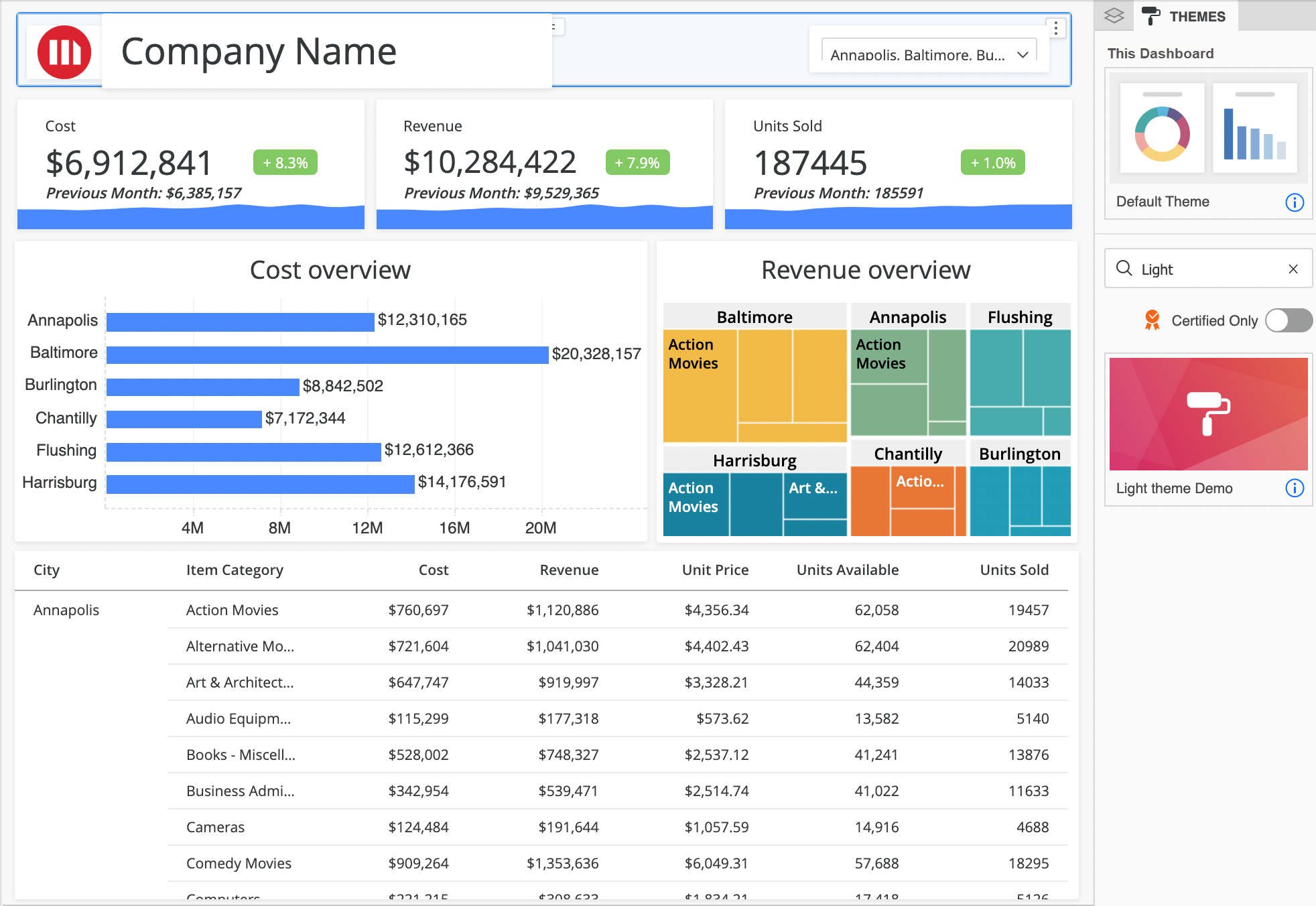Viewport: 1316px width, 906px height.
Task: Expand the city filter dropdown
Action: point(918,55)
